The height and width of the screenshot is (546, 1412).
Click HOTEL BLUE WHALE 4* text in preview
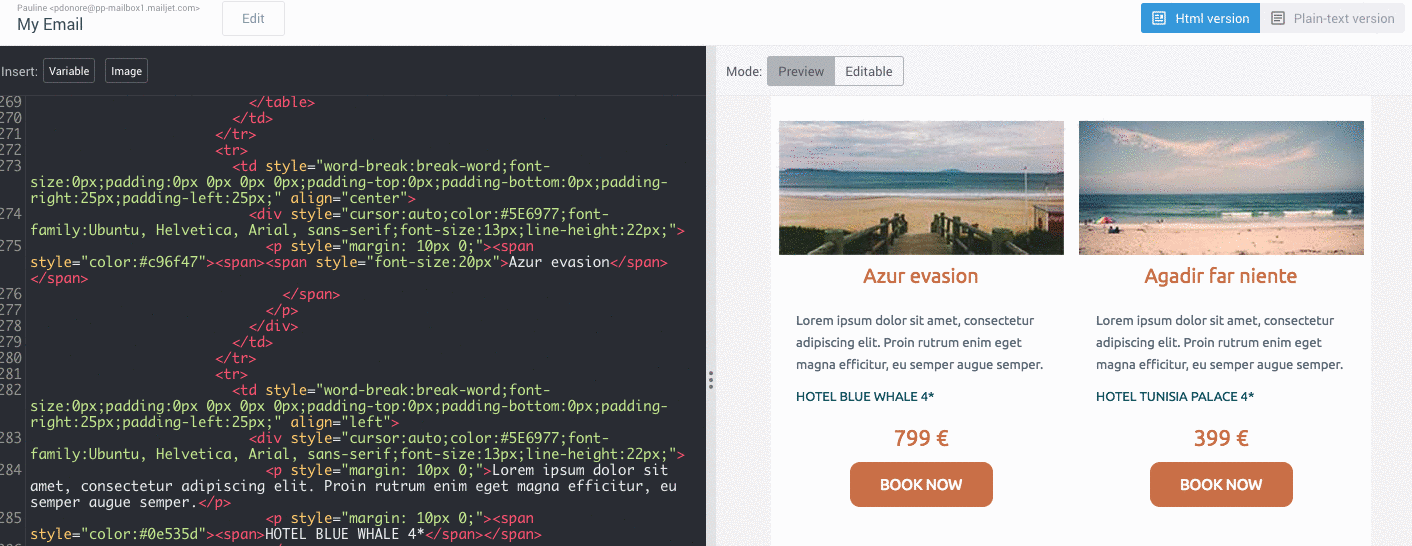coord(865,397)
